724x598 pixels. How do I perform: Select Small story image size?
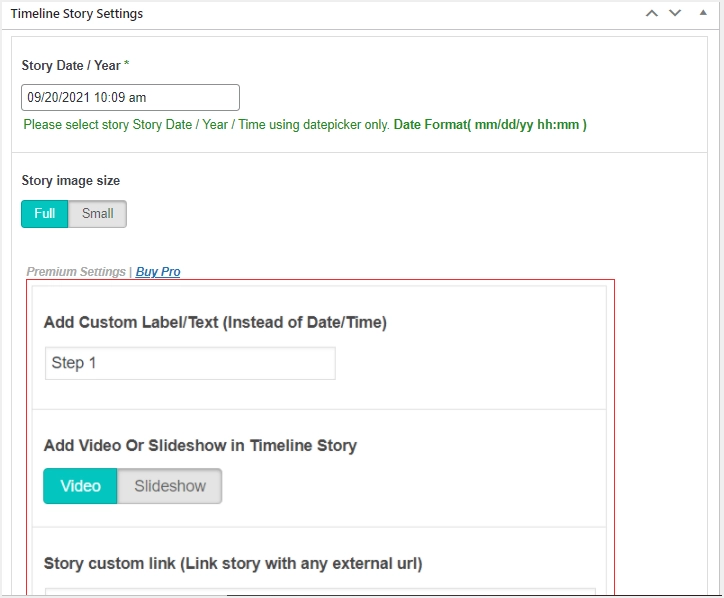[x=98, y=214]
